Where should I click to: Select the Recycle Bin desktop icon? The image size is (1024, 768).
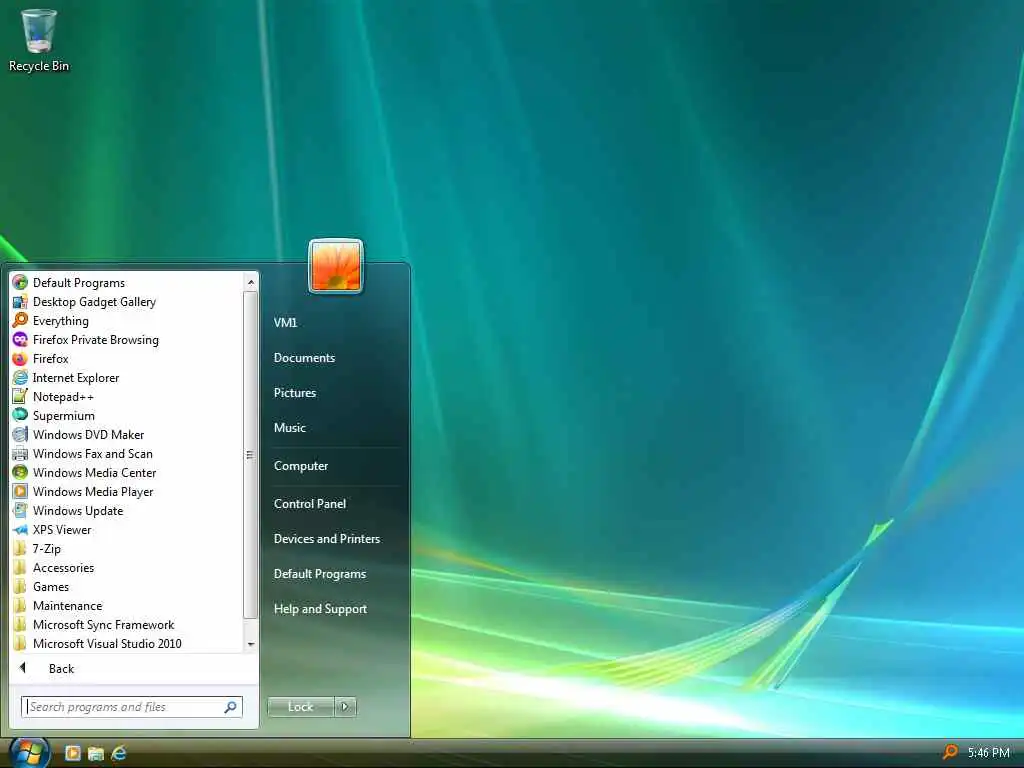click(39, 39)
